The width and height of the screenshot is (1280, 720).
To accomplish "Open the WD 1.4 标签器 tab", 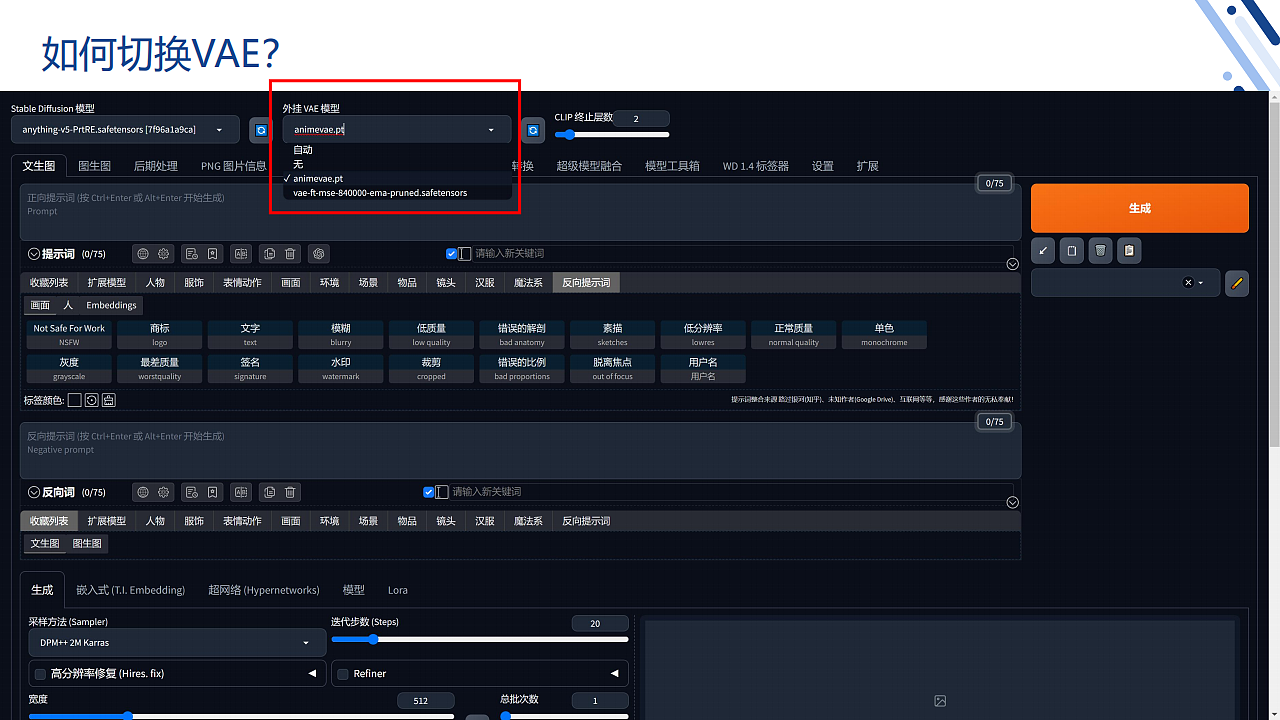I will (x=756, y=166).
